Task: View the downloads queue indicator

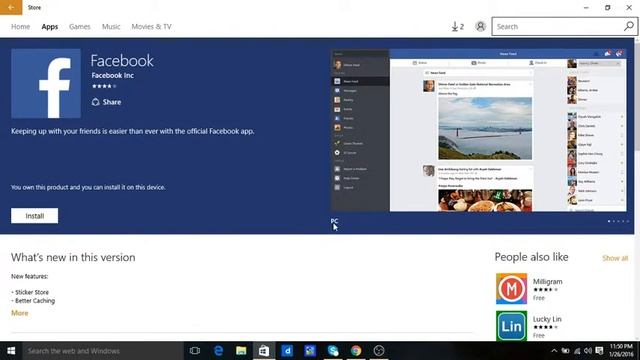Action: coord(458,27)
